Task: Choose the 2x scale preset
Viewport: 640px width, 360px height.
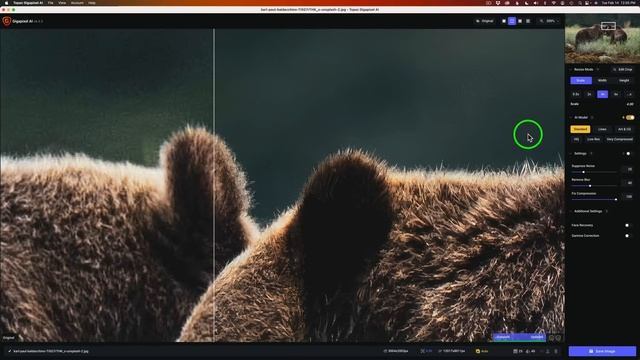Action: click(x=589, y=94)
